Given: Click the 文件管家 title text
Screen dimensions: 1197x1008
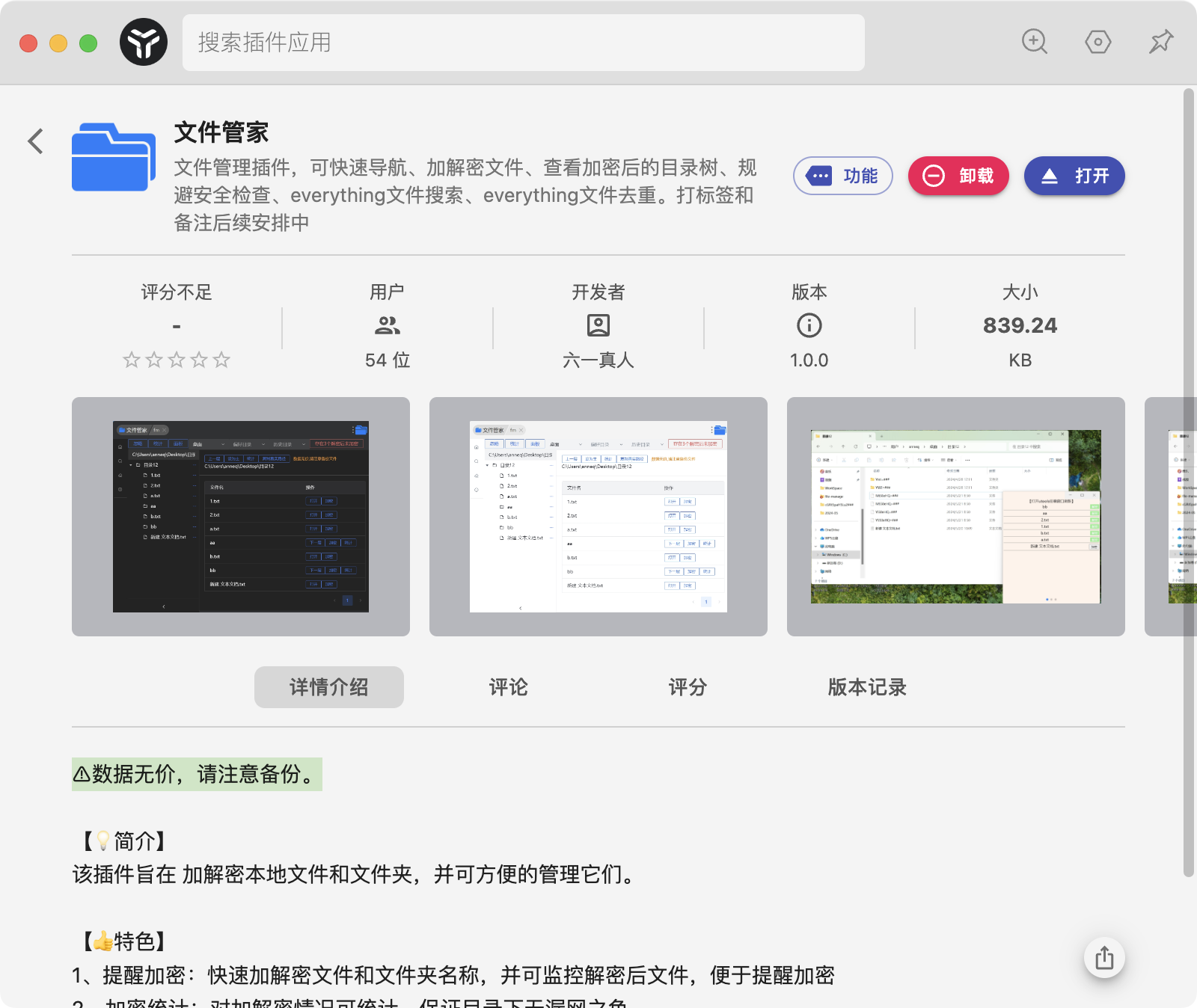Looking at the screenshot, I should [x=221, y=132].
